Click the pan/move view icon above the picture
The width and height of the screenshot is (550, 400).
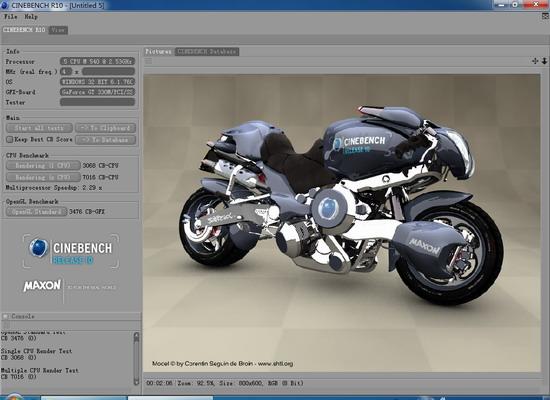(535, 61)
